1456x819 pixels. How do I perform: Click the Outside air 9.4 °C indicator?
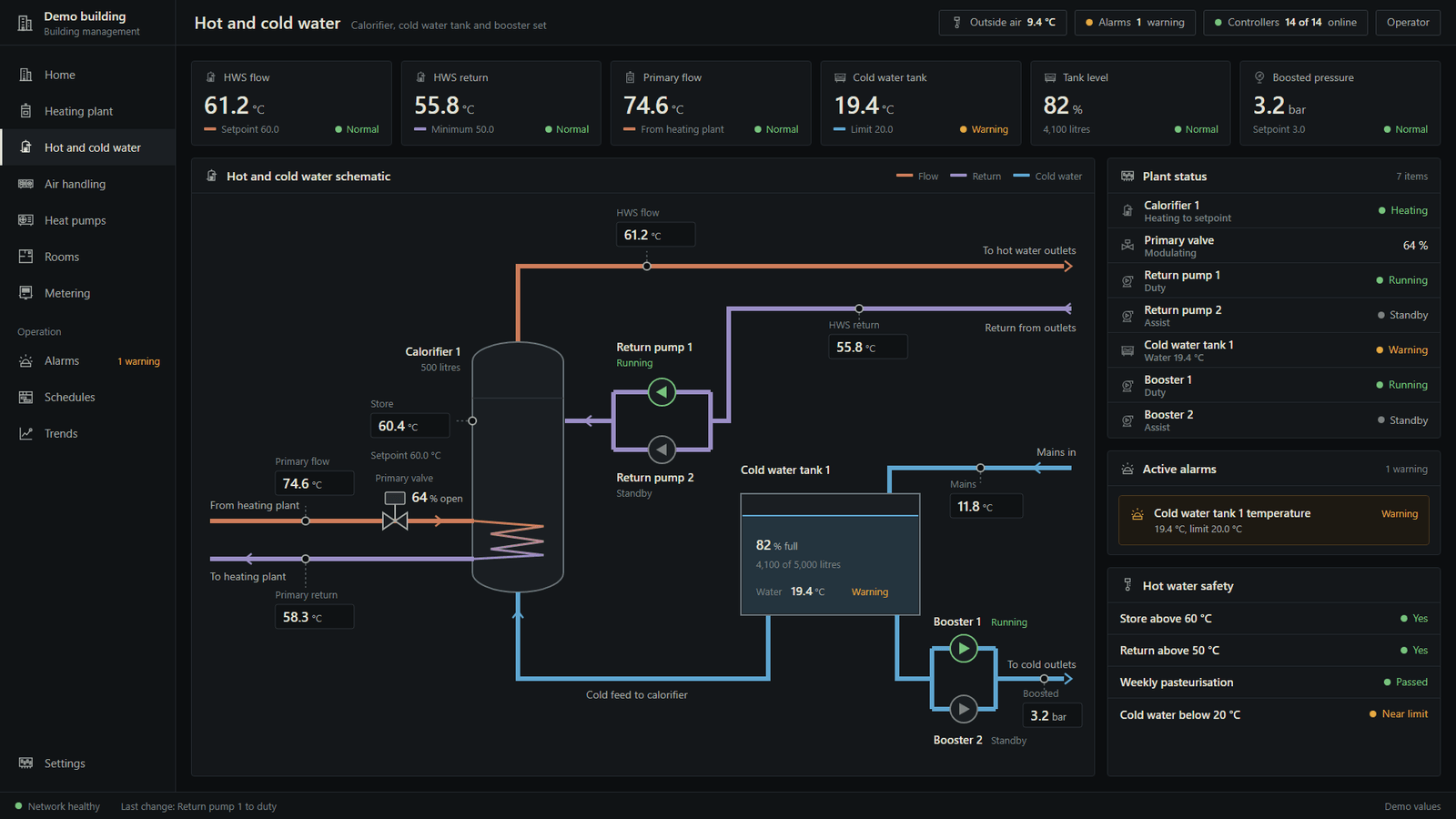click(1003, 23)
